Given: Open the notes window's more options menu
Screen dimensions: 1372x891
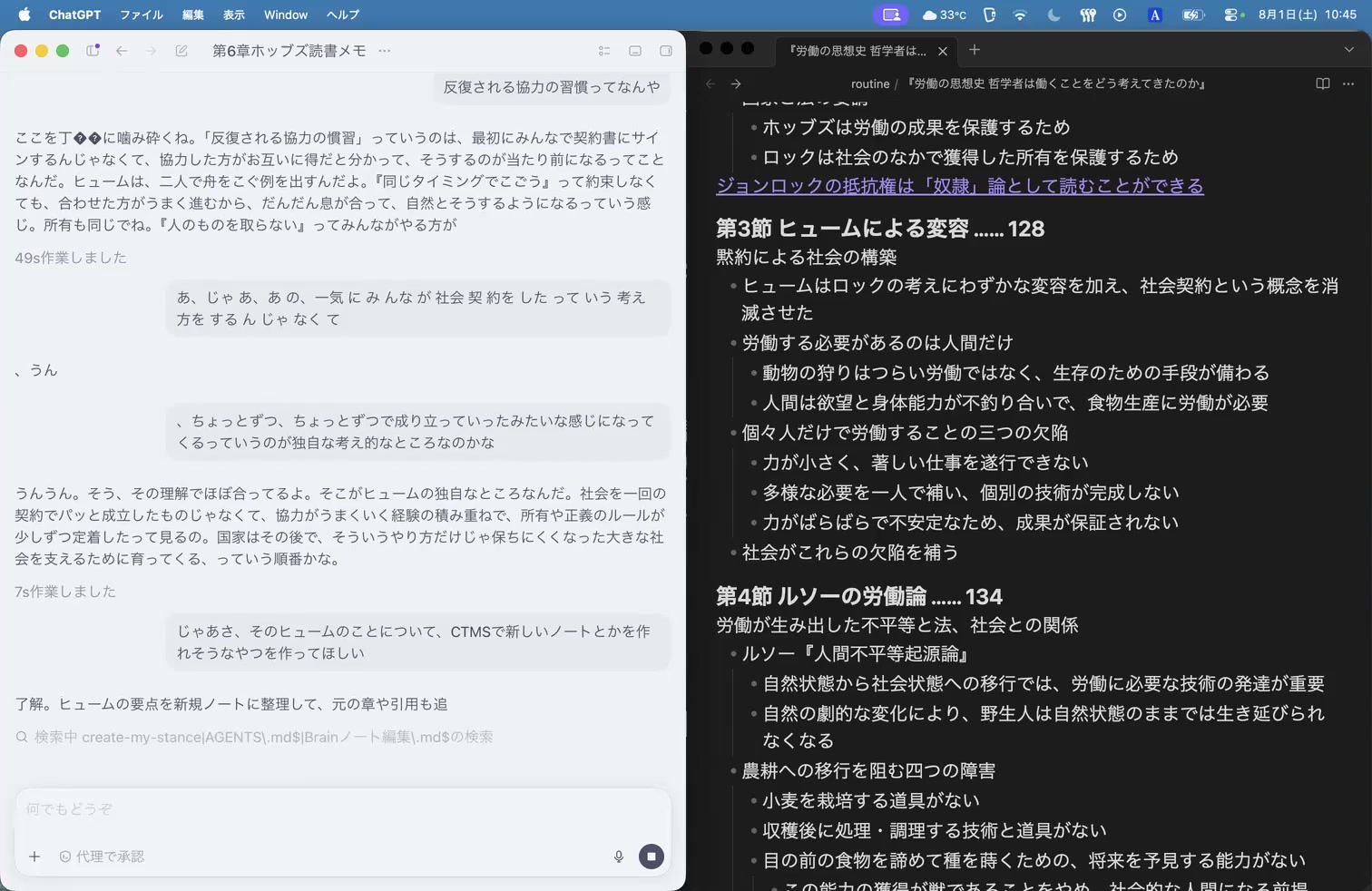Looking at the screenshot, I should (x=1348, y=83).
